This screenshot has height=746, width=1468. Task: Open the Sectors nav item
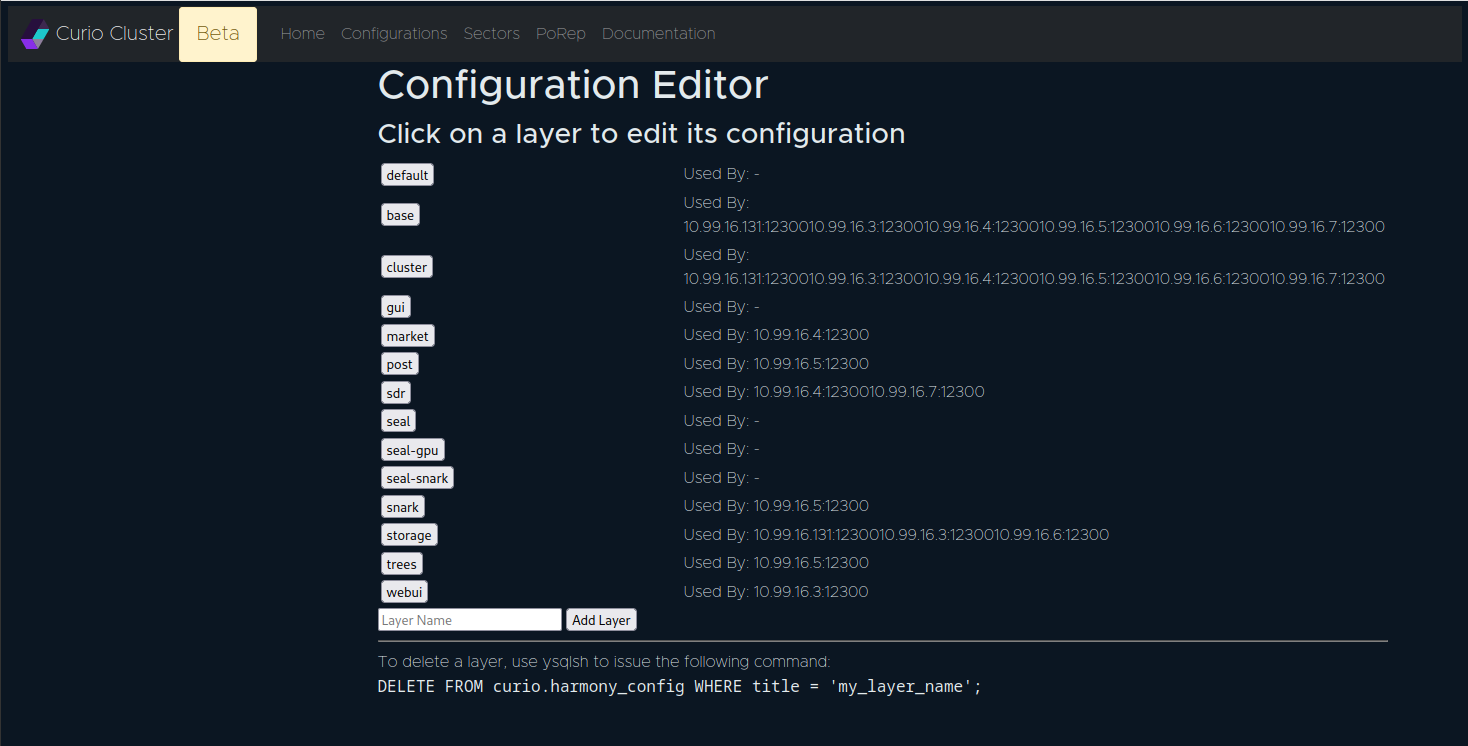click(x=491, y=34)
